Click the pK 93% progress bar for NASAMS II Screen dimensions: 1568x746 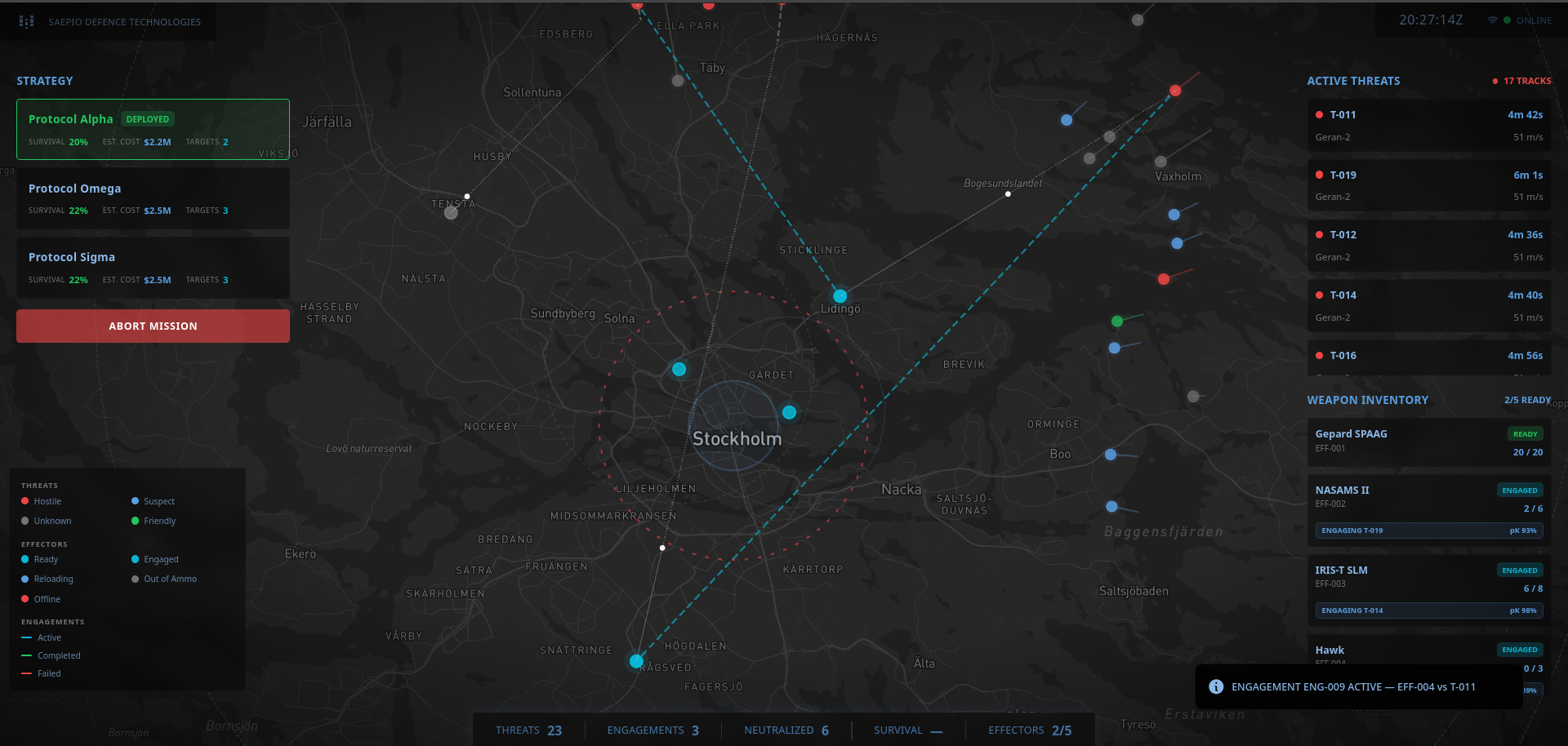1429,531
